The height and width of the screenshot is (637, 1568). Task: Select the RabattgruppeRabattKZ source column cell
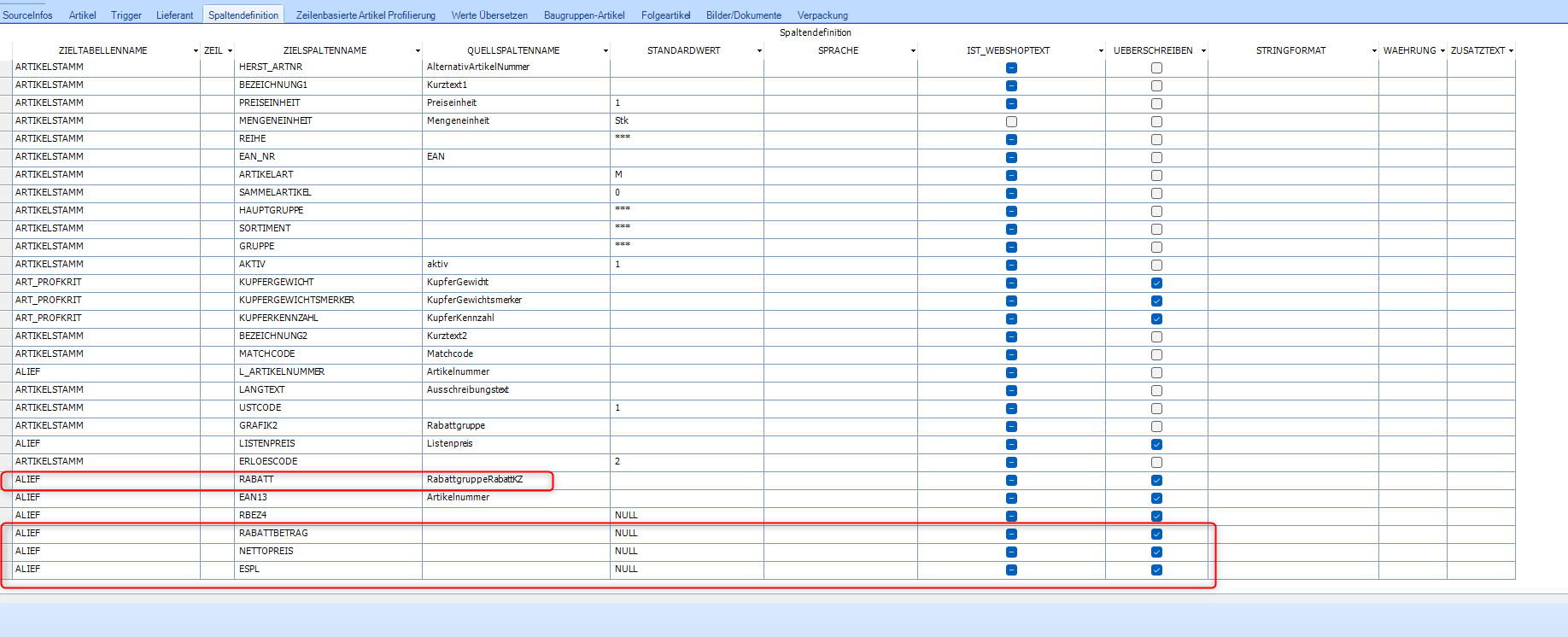coord(475,480)
